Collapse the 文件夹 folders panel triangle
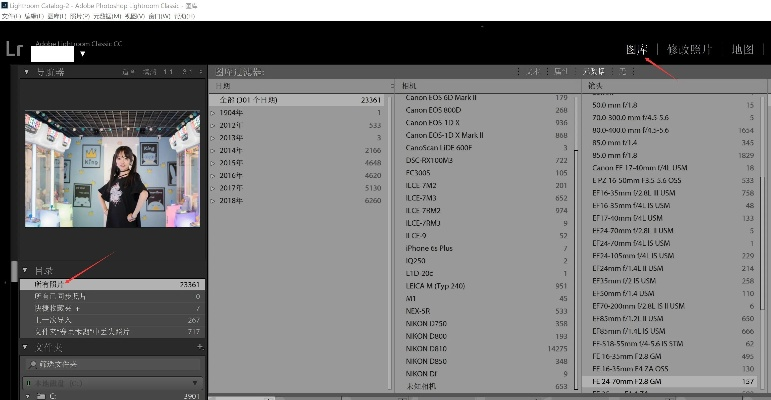This screenshot has width=771, height=400. pyautogui.click(x=25, y=347)
